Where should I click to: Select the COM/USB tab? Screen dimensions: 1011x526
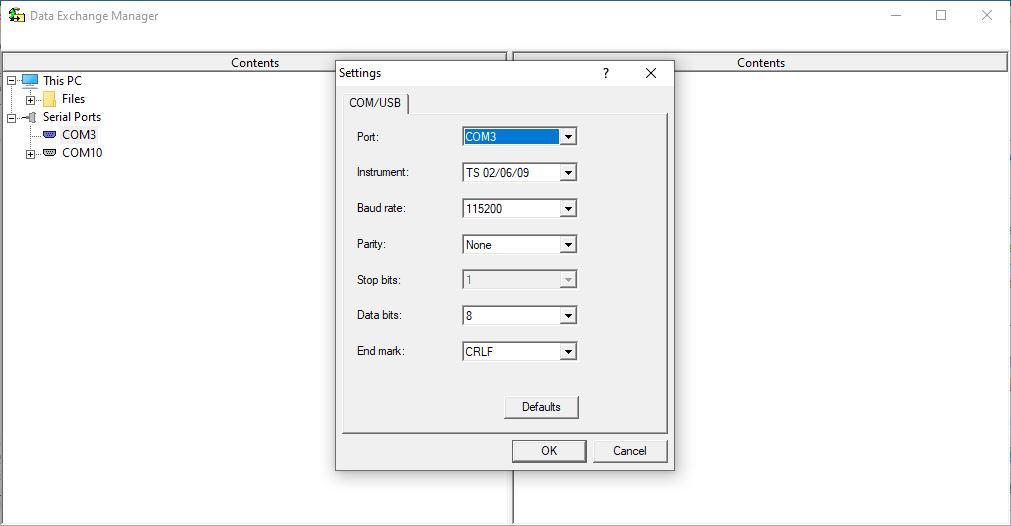tap(374, 103)
